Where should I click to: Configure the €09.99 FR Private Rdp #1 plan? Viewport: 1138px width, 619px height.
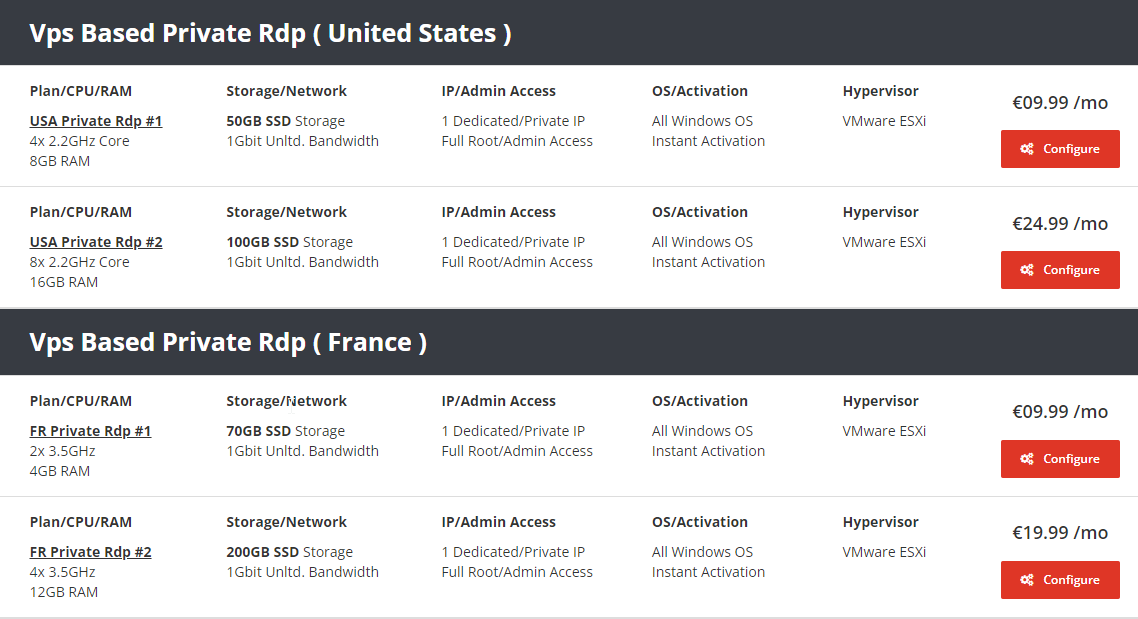click(x=1060, y=459)
